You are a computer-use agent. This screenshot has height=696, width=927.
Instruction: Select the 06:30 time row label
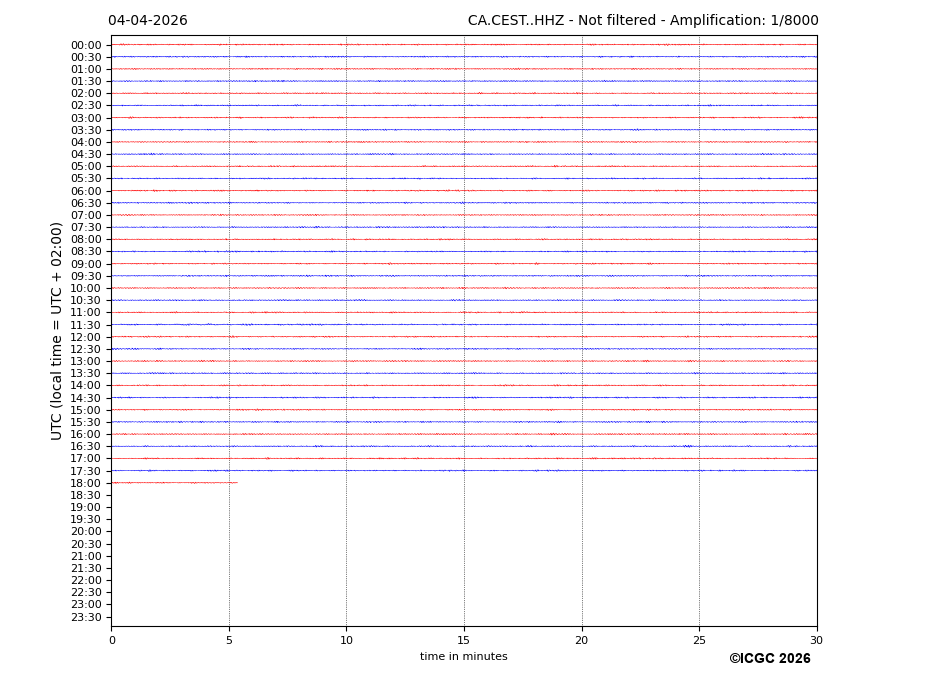[x=85, y=203]
